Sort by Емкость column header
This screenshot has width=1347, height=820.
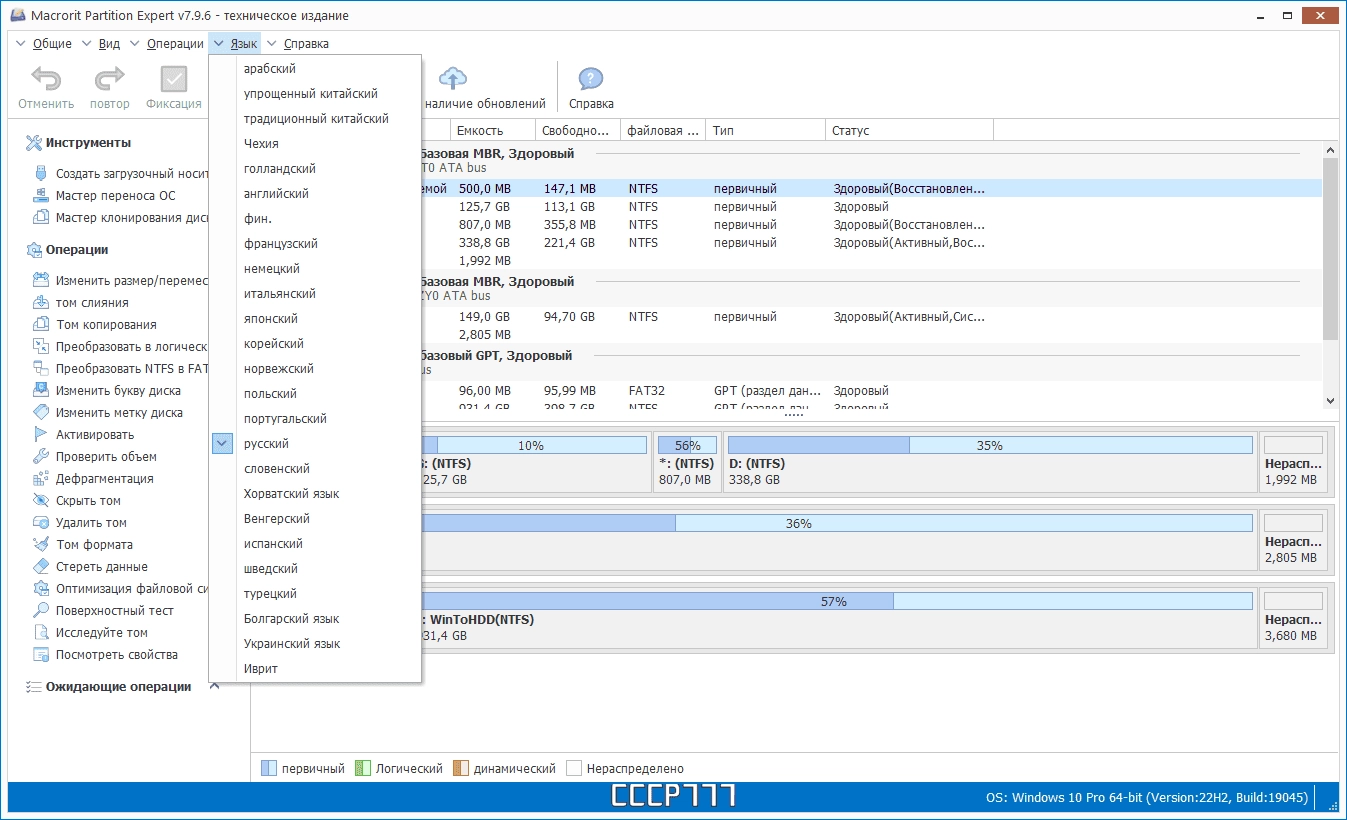(493, 130)
